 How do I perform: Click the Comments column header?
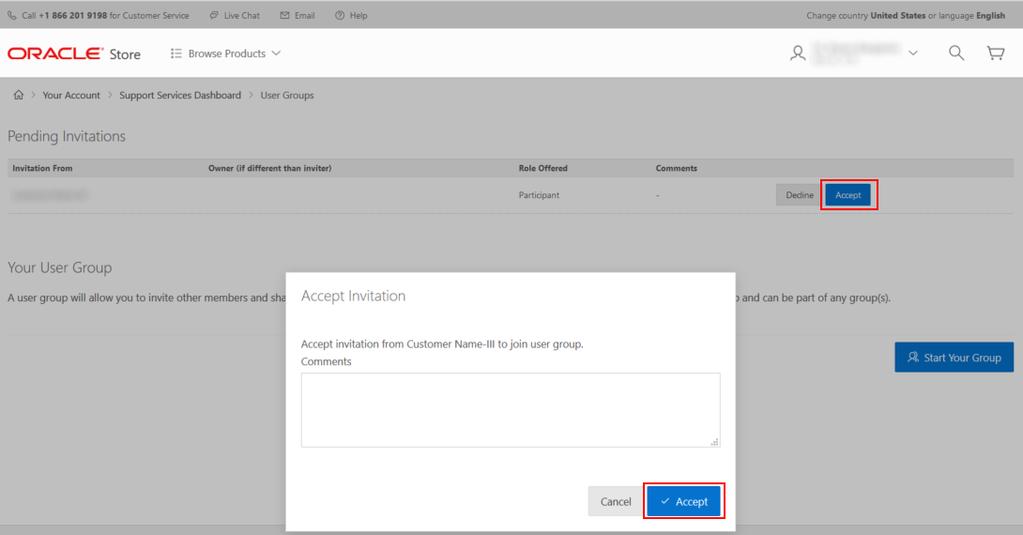tap(677, 168)
